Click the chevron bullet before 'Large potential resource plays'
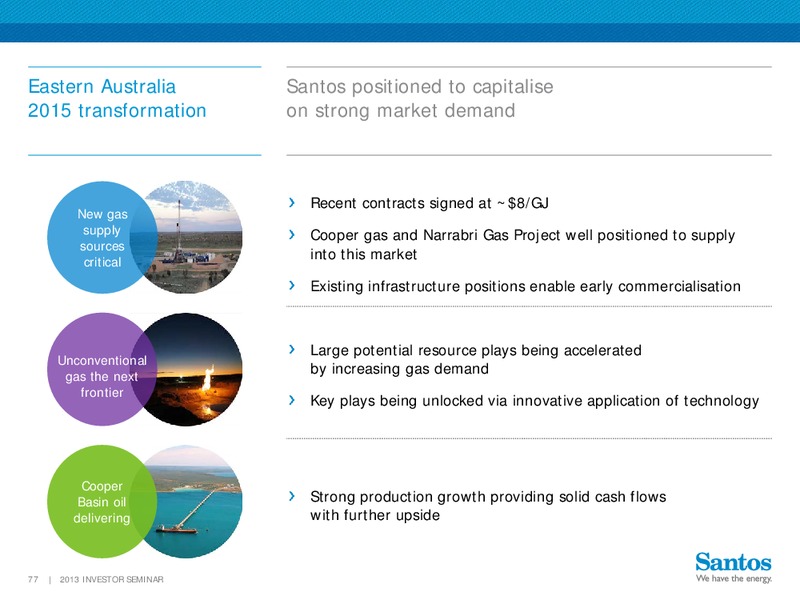800x600 pixels. click(x=292, y=349)
